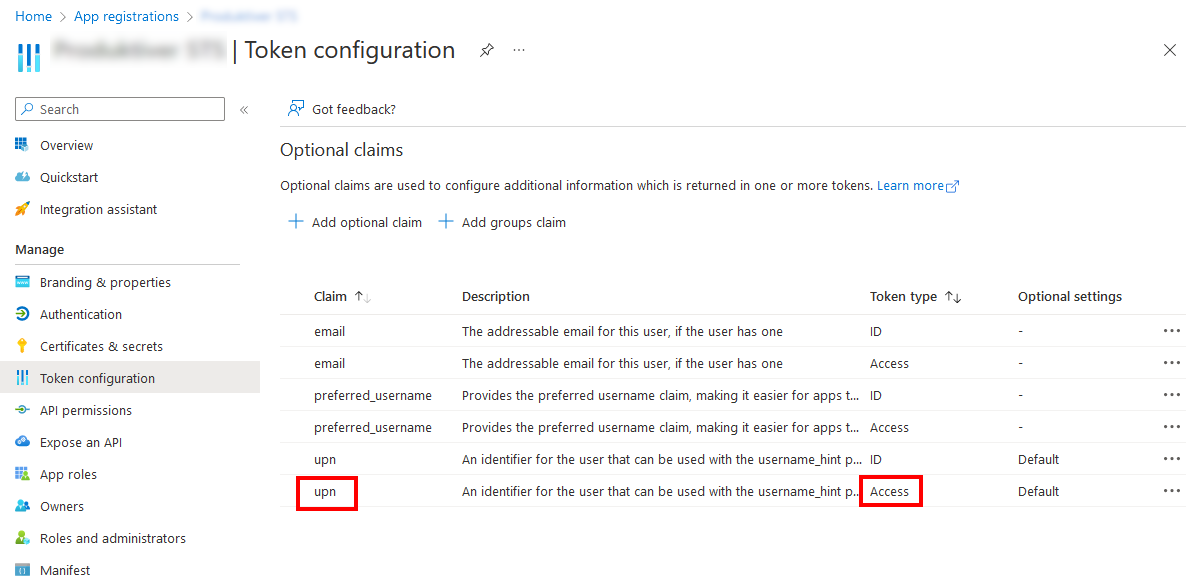The image size is (1199, 587).
Task: View the app Owners
Action: click(62, 506)
